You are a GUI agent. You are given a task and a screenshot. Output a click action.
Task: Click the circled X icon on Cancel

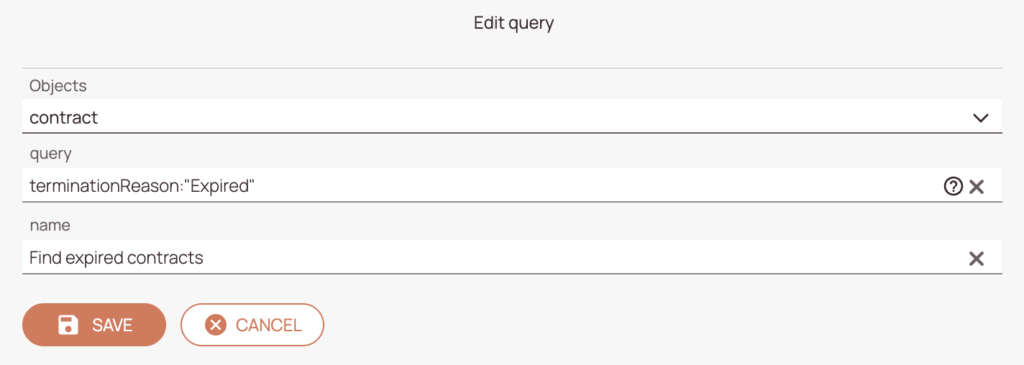(x=216, y=325)
